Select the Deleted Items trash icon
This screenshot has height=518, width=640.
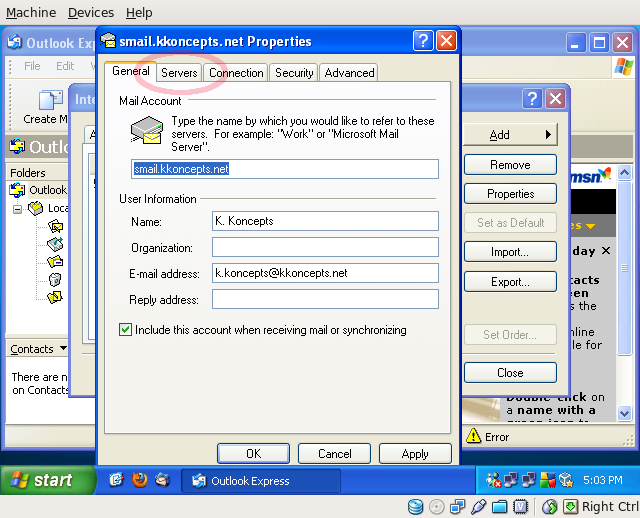(55, 279)
